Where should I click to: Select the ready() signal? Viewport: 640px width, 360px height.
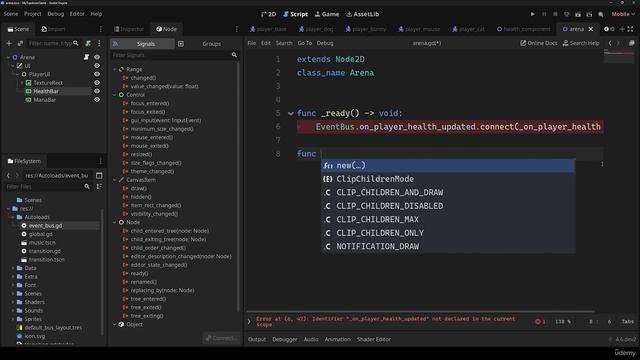pos(139,273)
